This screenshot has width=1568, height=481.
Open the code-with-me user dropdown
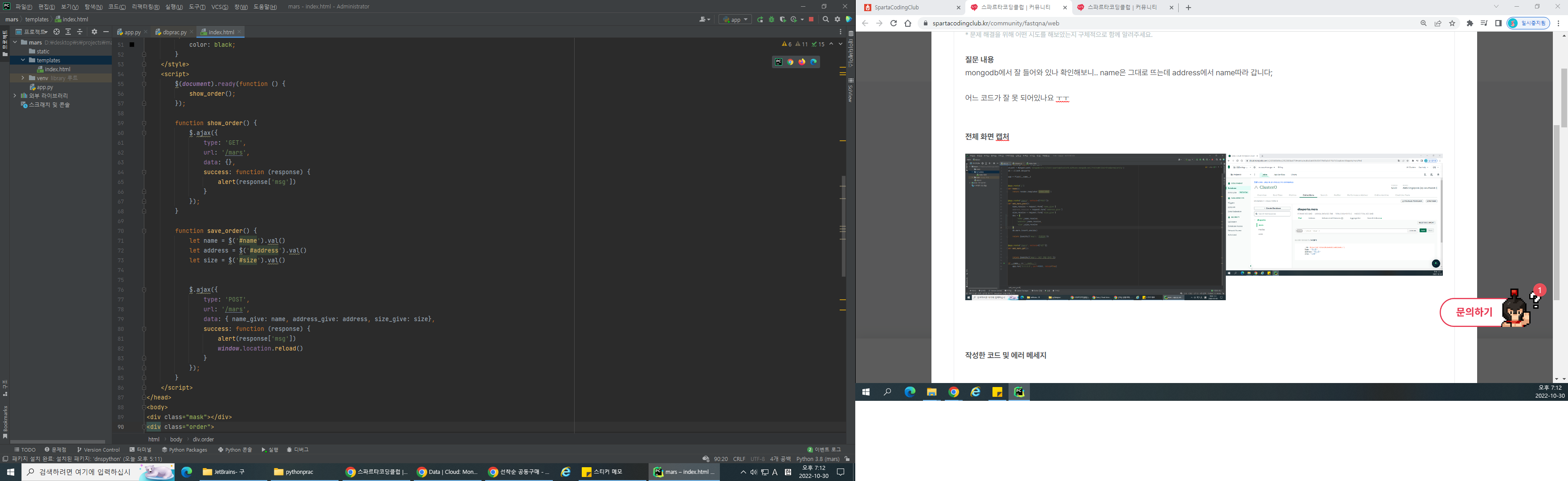tap(705, 20)
